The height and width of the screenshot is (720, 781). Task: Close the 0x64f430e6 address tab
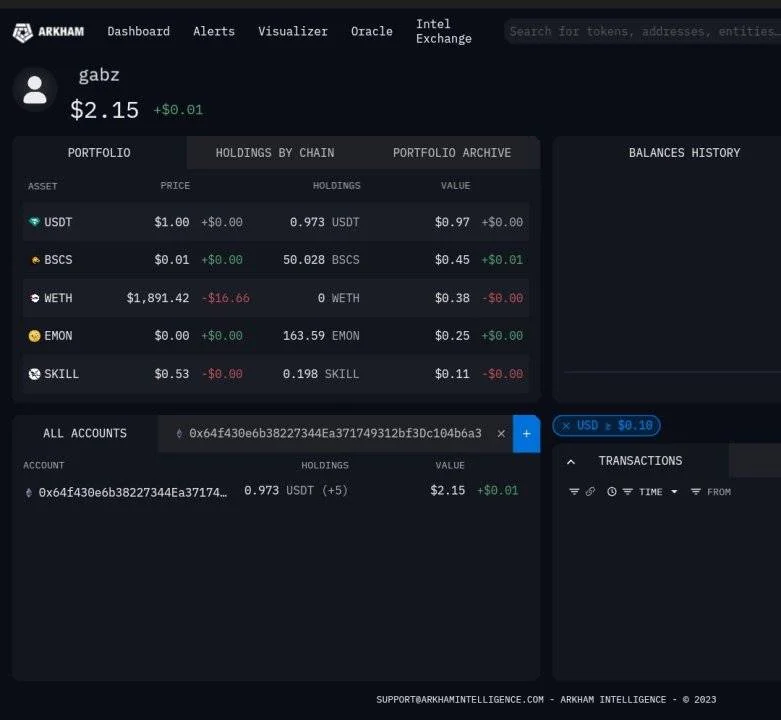[x=502, y=434]
